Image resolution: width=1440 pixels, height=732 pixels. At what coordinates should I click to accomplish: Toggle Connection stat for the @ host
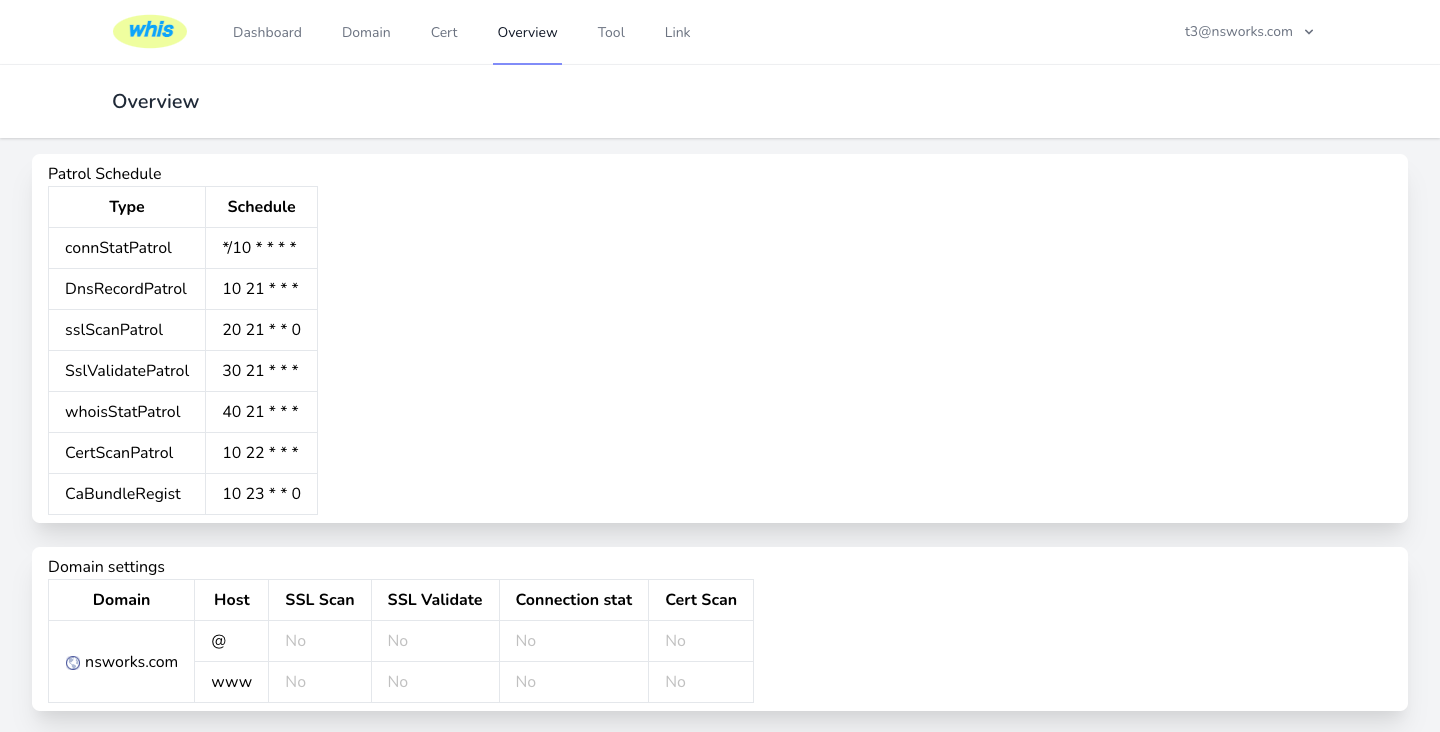[x=526, y=641]
